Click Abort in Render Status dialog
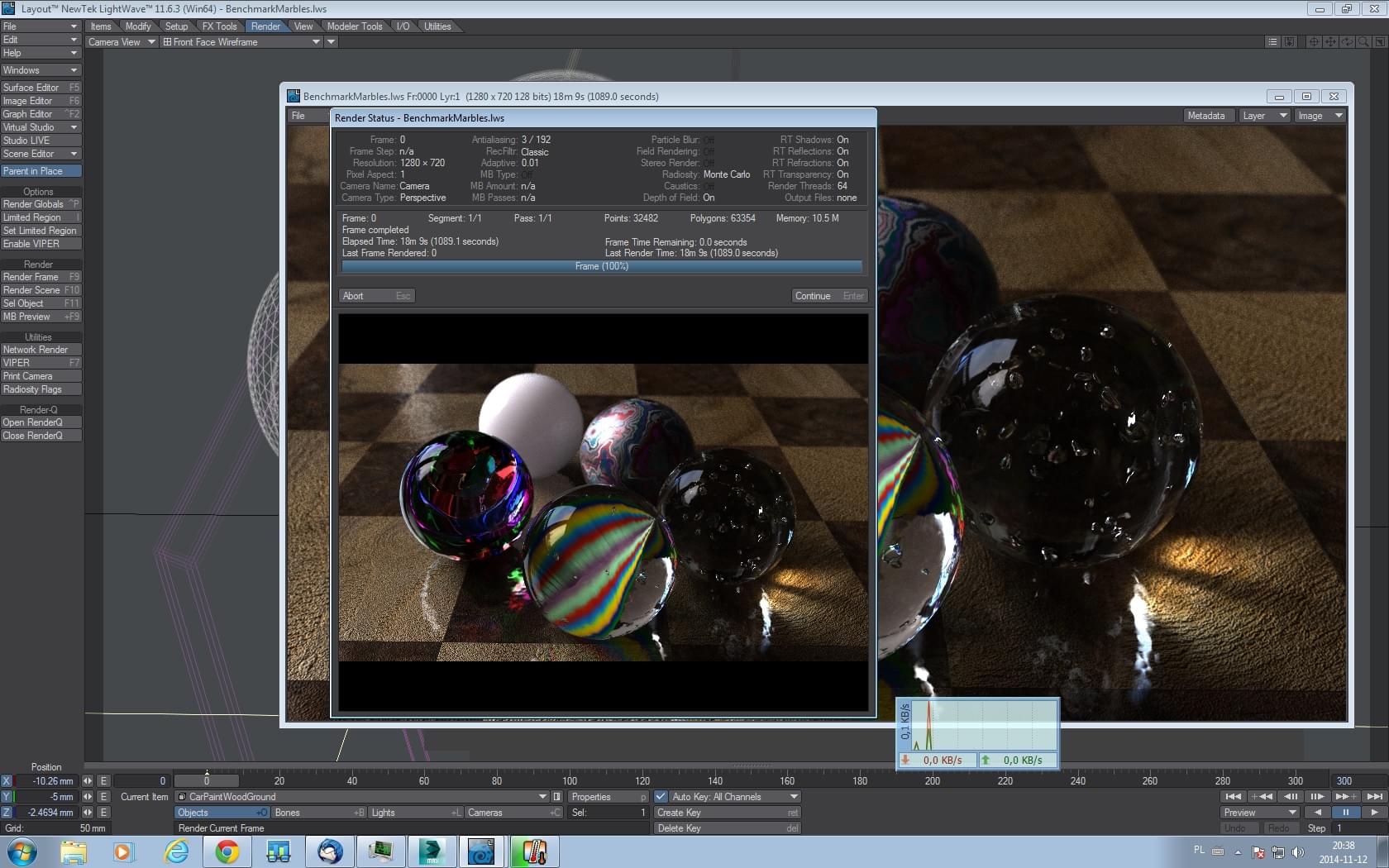 376,296
